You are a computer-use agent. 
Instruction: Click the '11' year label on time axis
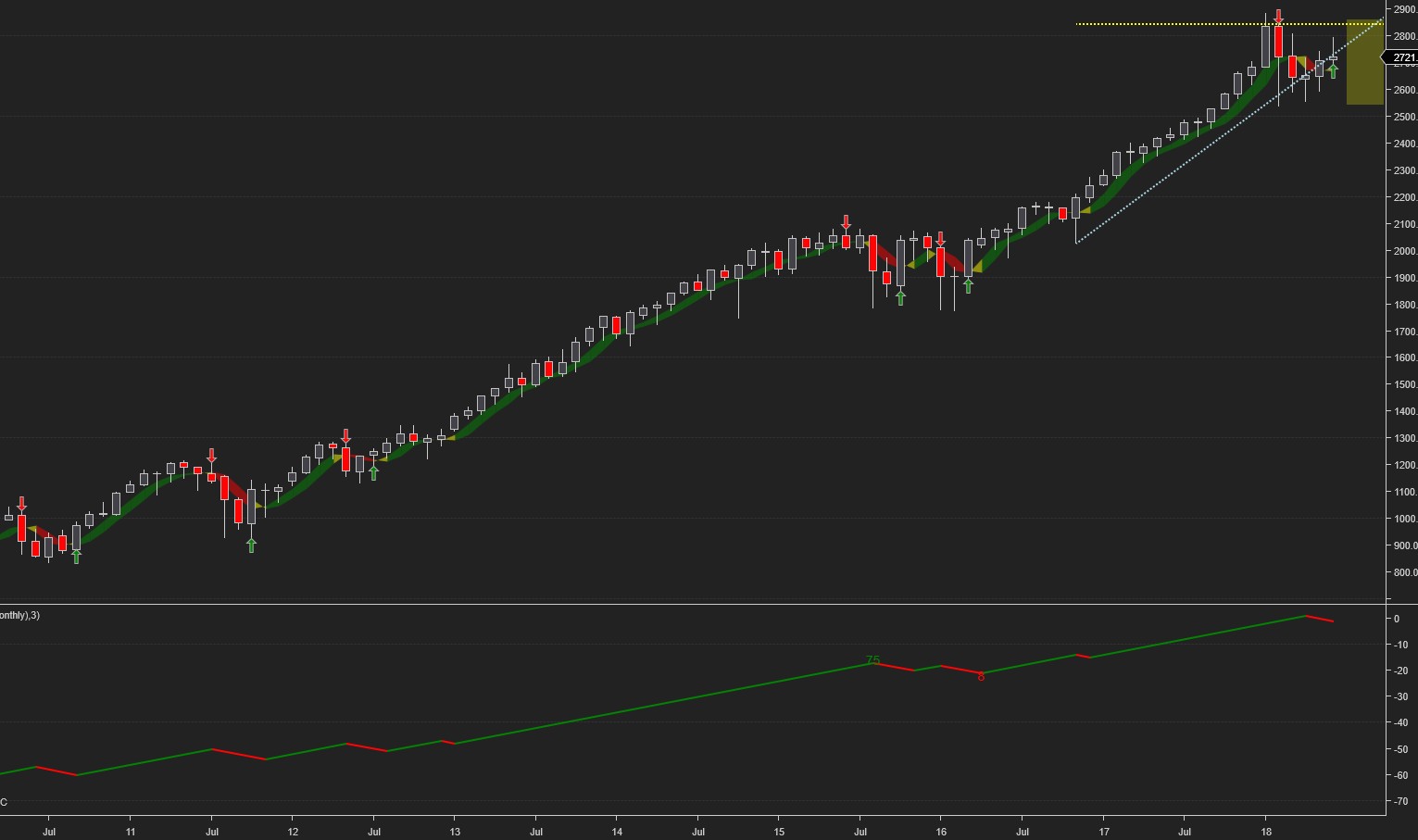(x=131, y=832)
